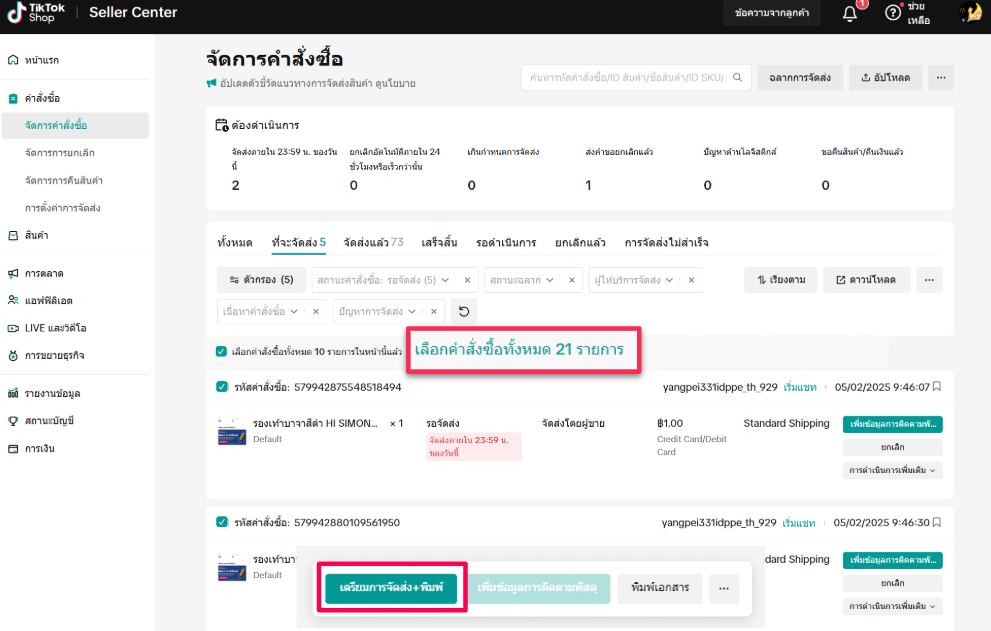Toggle the select all orders on page checkbox
Image resolution: width=991 pixels, height=631 pixels.
pos(221,351)
